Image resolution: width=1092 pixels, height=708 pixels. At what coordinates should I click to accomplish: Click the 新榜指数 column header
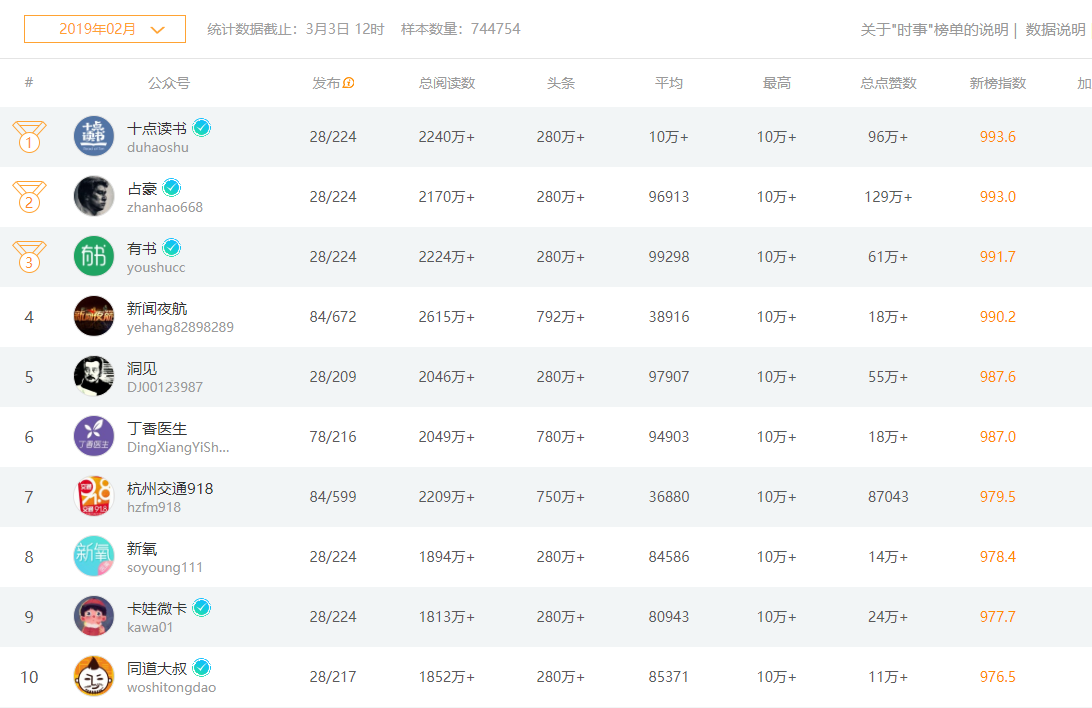(x=997, y=83)
